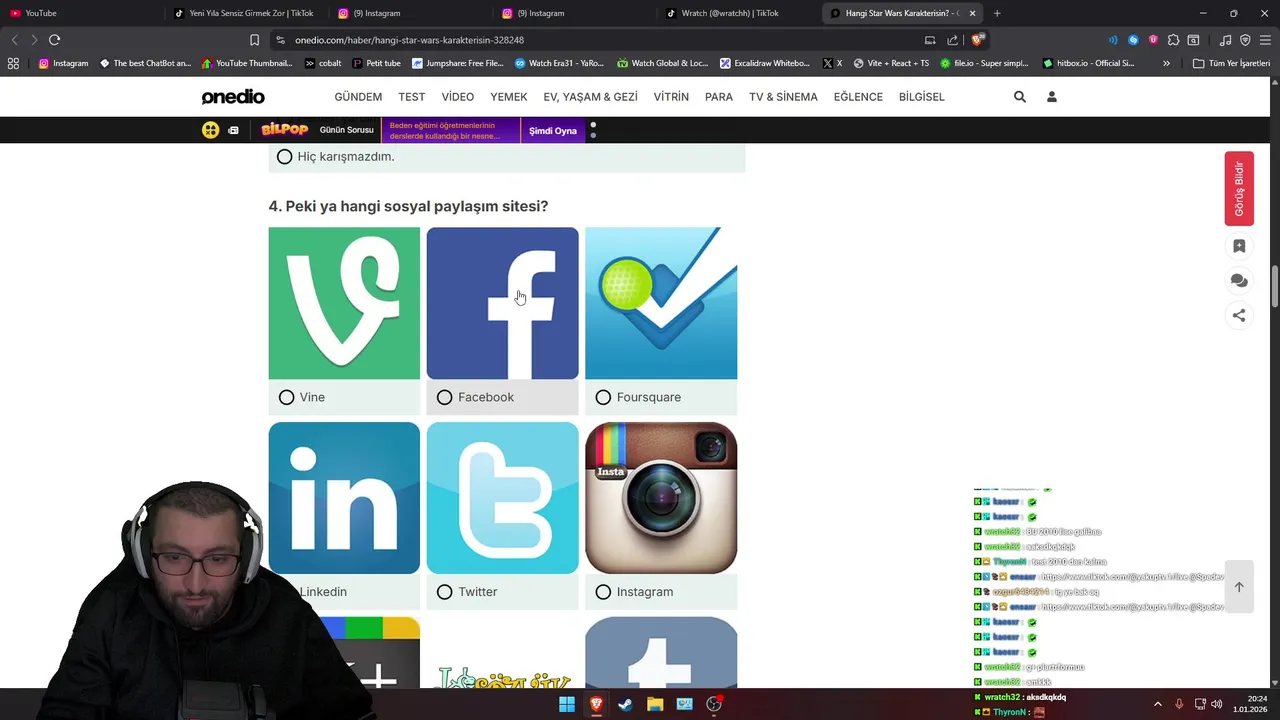The image size is (1280, 720).
Task: Open the cobalt bookmark
Action: pyautogui.click(x=323, y=63)
